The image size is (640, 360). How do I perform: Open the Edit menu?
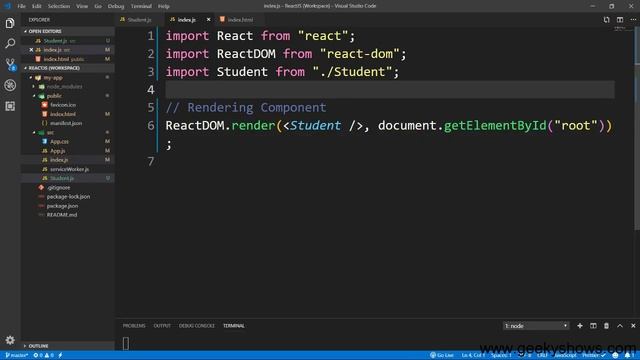tap(37, 6)
